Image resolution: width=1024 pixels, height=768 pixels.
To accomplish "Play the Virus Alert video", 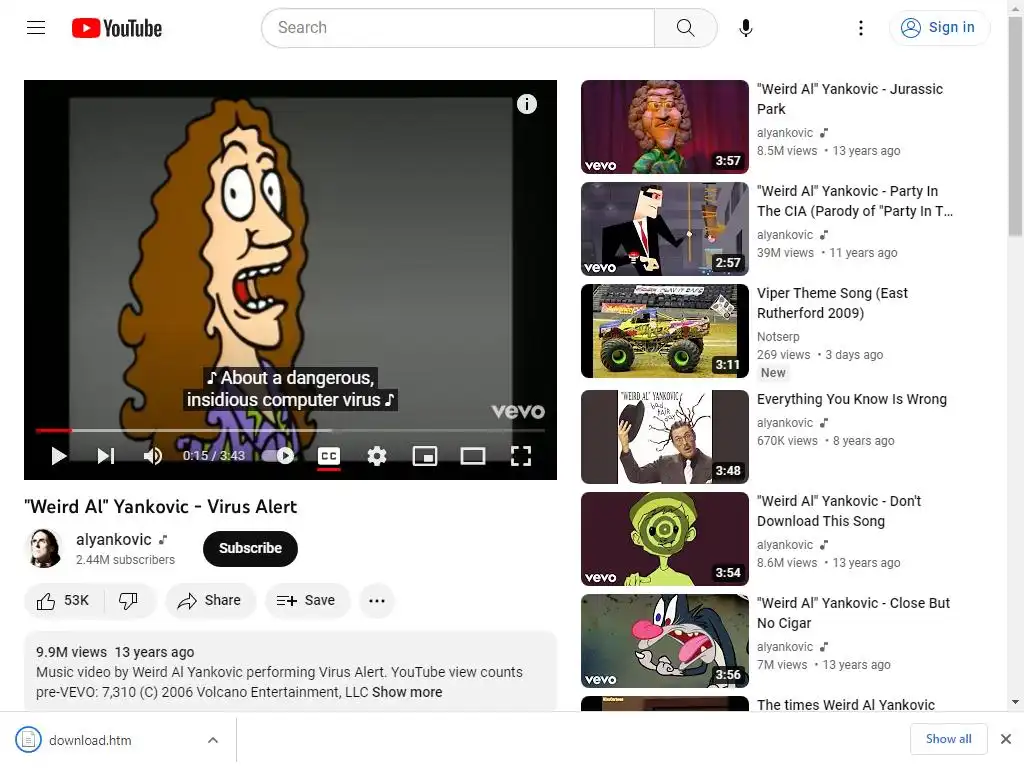I will pos(59,456).
